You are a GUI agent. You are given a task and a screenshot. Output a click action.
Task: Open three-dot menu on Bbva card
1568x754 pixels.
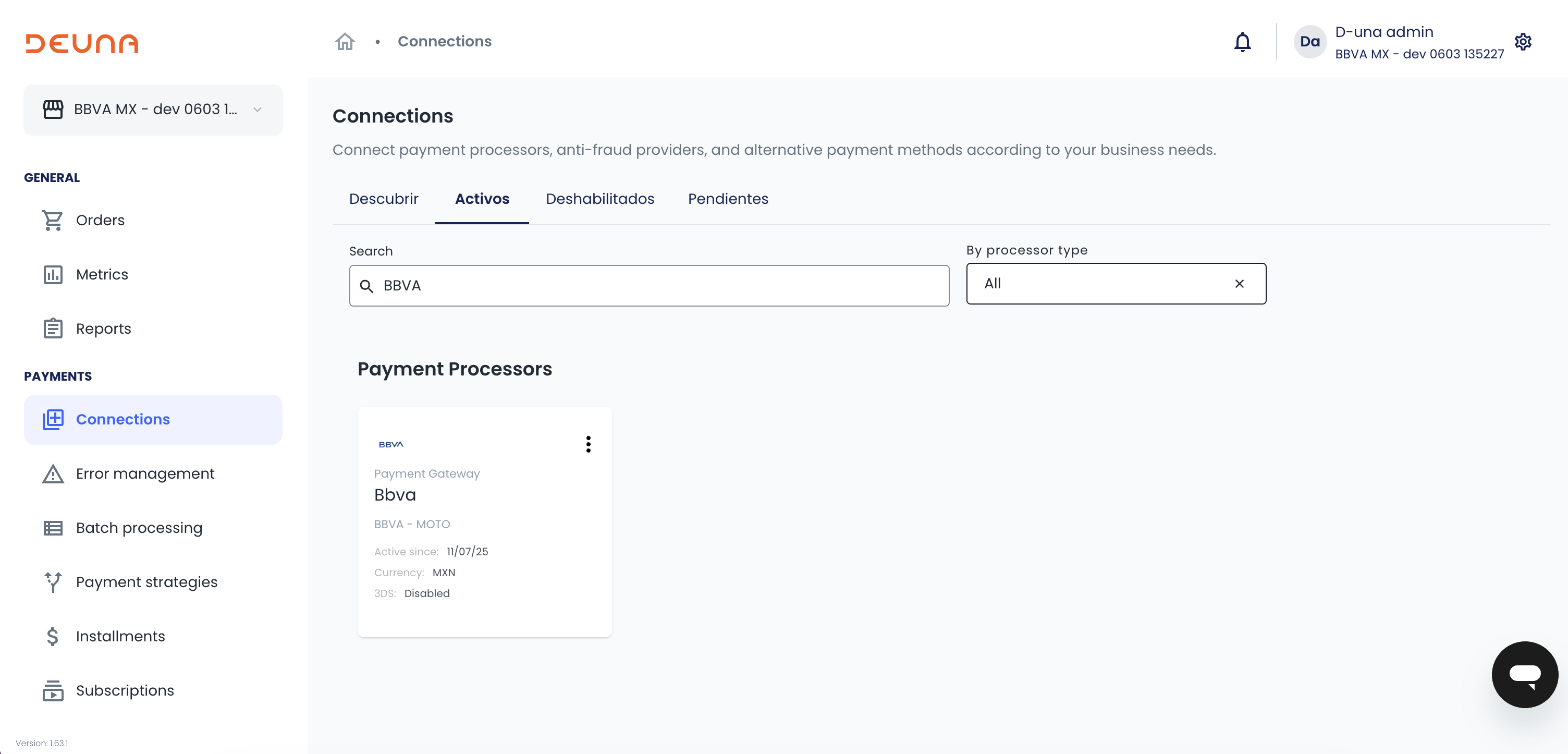tap(588, 444)
